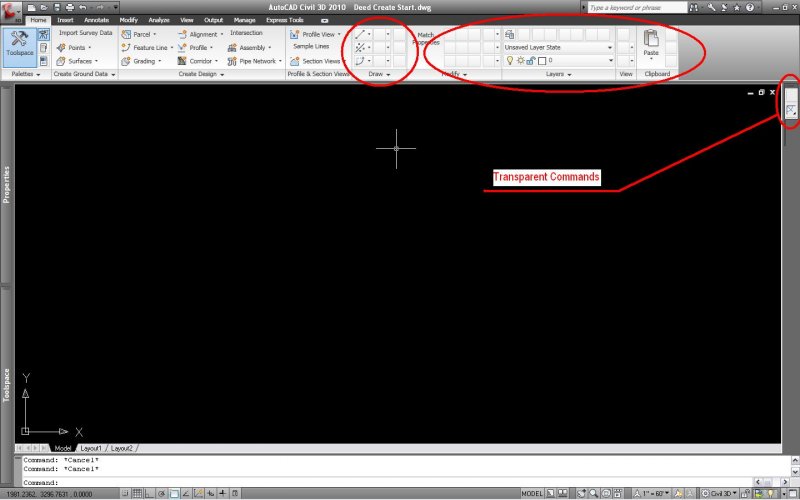
Task: Toggle Grid Display in status bar
Action: pyautogui.click(x=137, y=493)
